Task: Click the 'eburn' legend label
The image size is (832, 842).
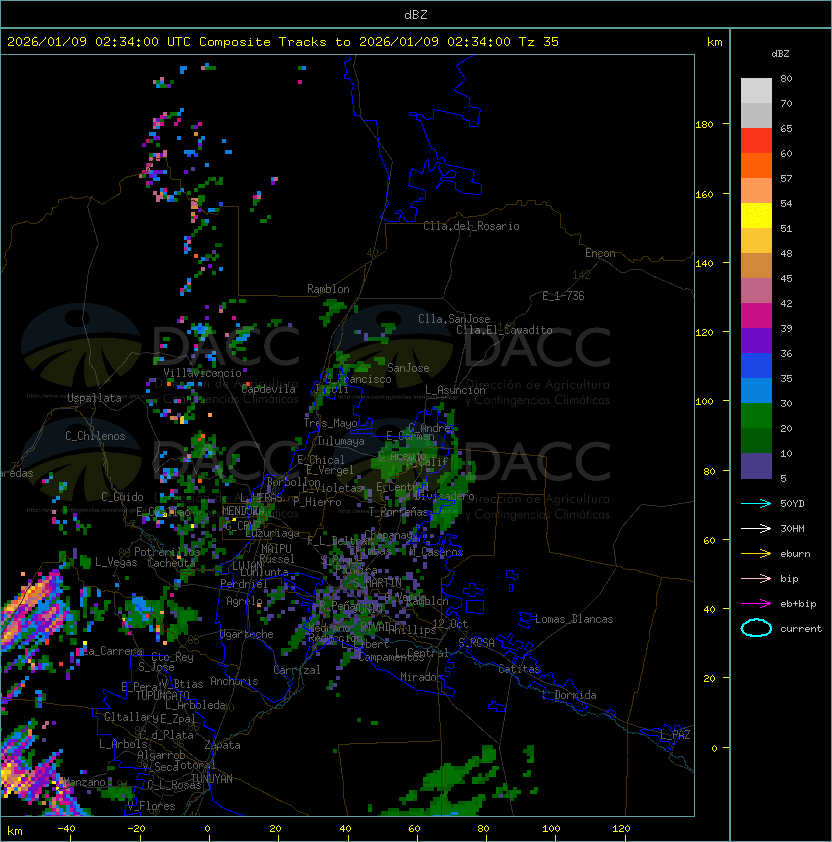Action: (795, 554)
